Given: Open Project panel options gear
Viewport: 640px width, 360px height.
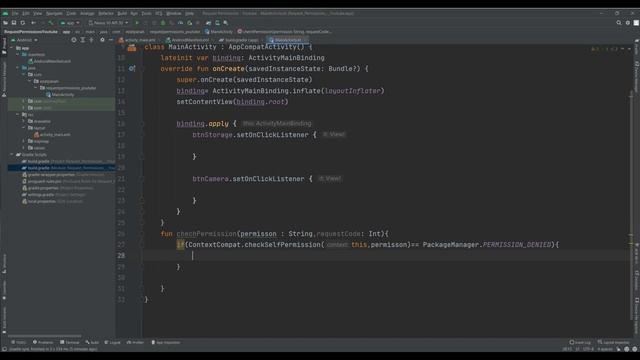Looking at the screenshot, I should [102, 40].
